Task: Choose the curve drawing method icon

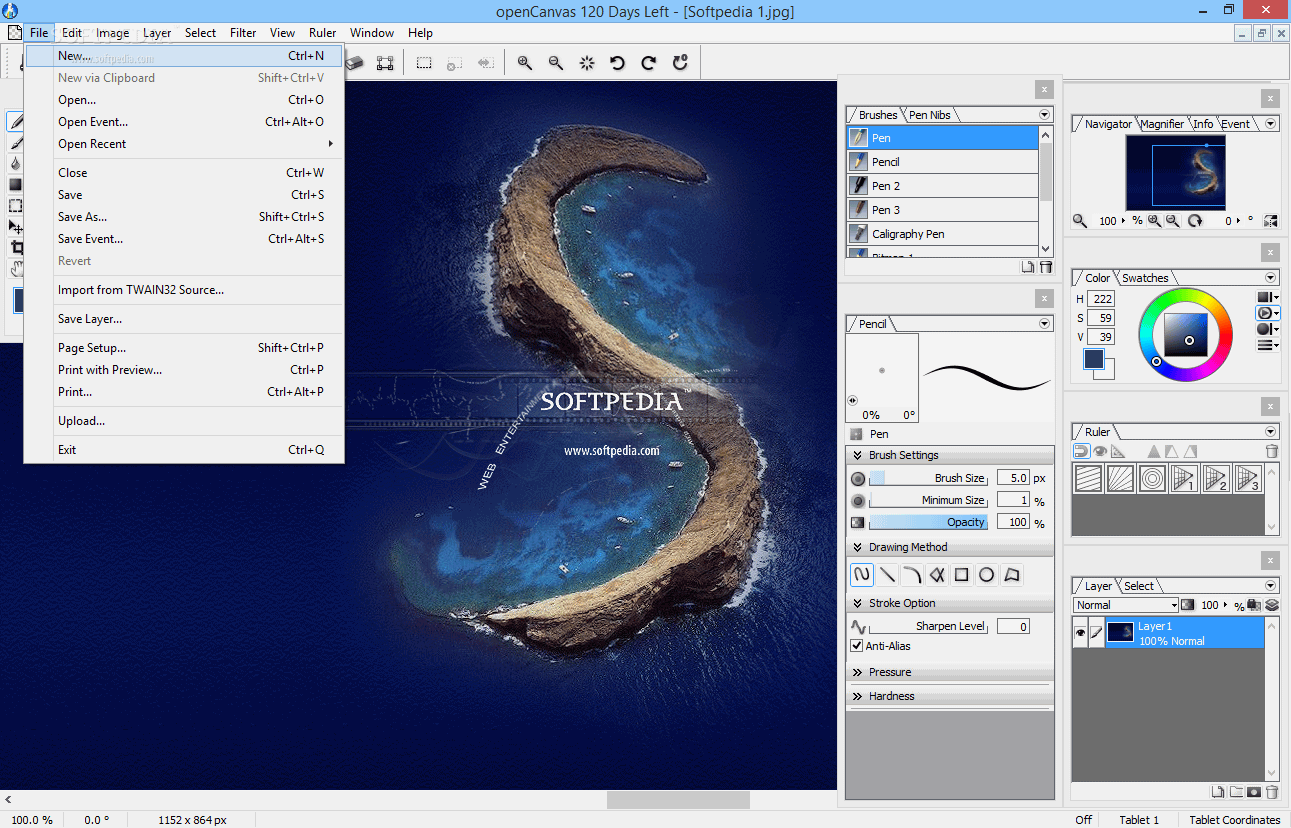Action: coord(912,575)
